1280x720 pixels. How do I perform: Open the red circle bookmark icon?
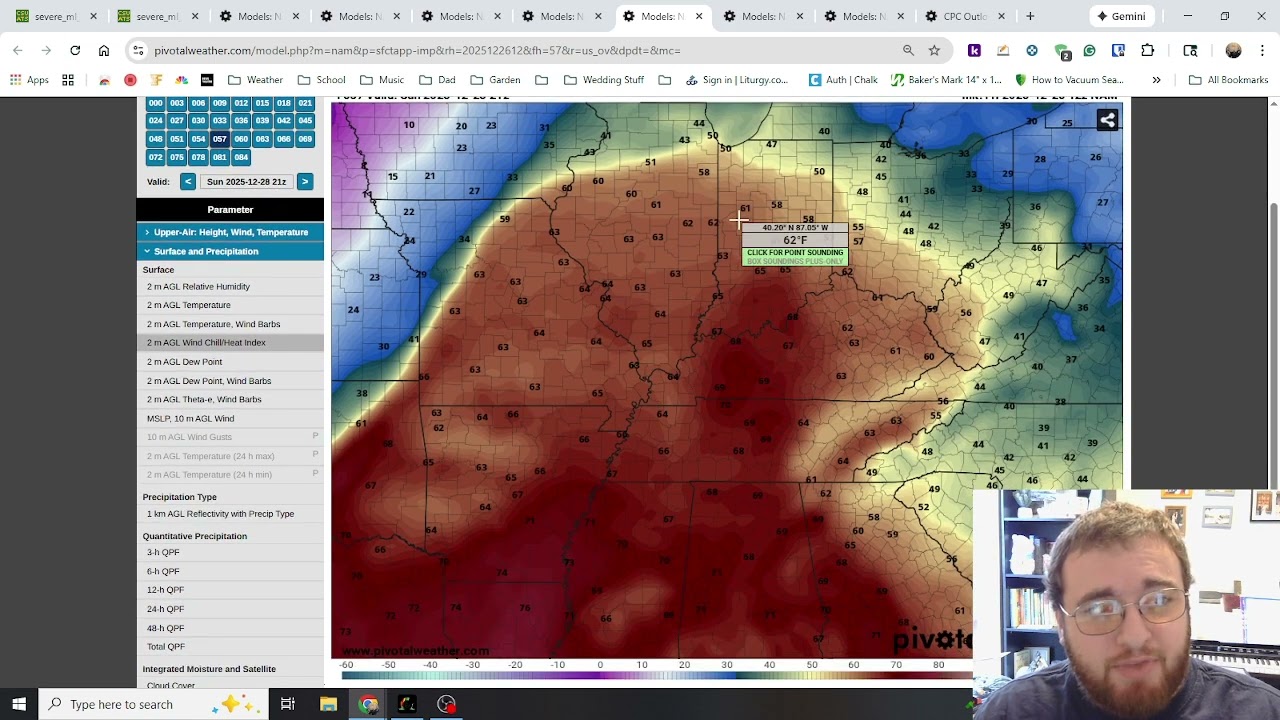click(130, 80)
